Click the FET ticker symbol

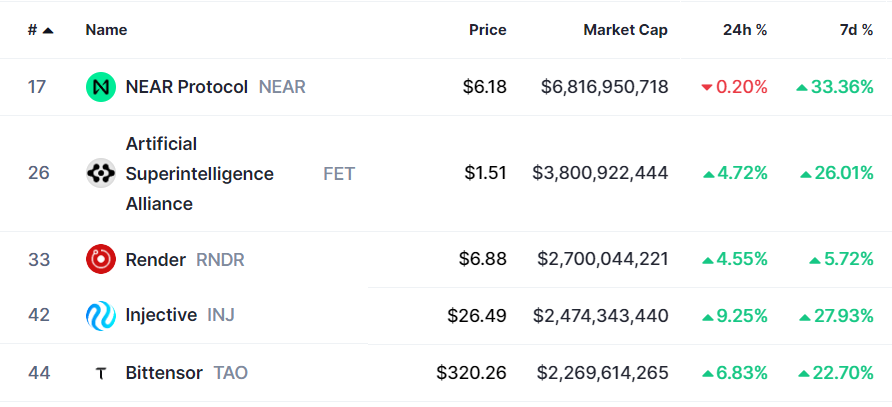[x=339, y=174]
